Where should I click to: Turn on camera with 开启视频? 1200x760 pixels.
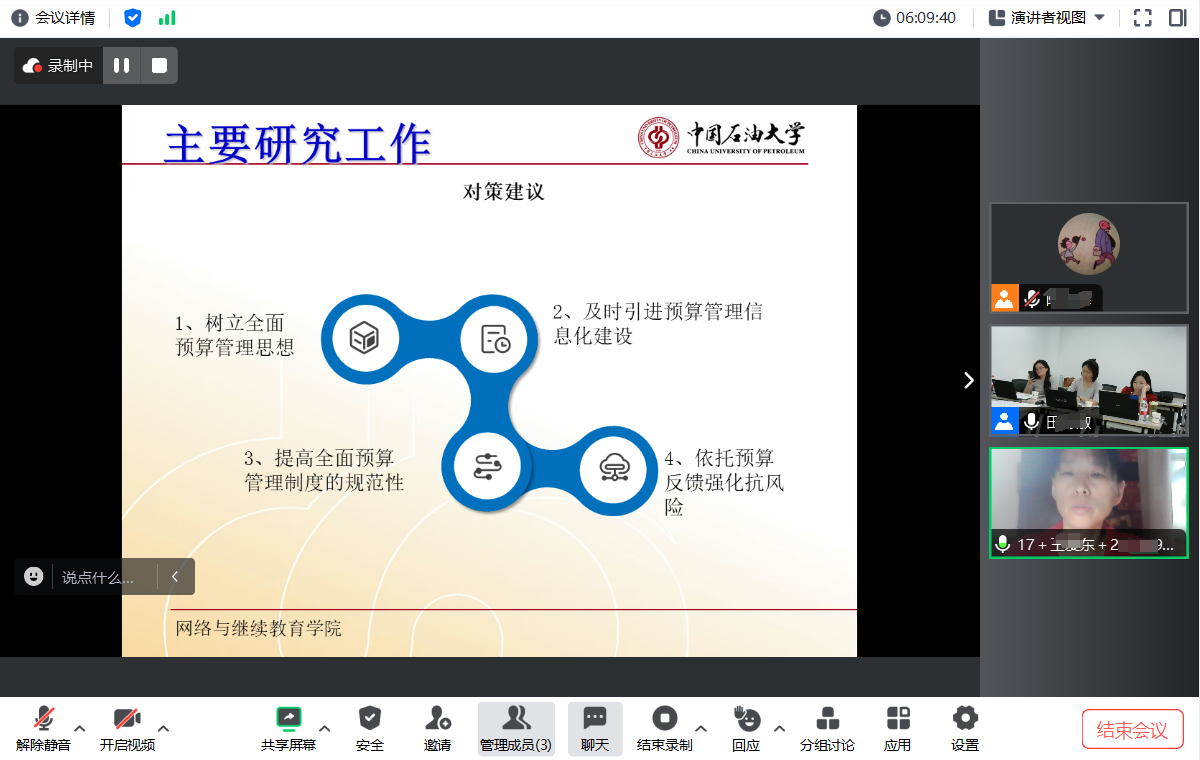coord(127,728)
